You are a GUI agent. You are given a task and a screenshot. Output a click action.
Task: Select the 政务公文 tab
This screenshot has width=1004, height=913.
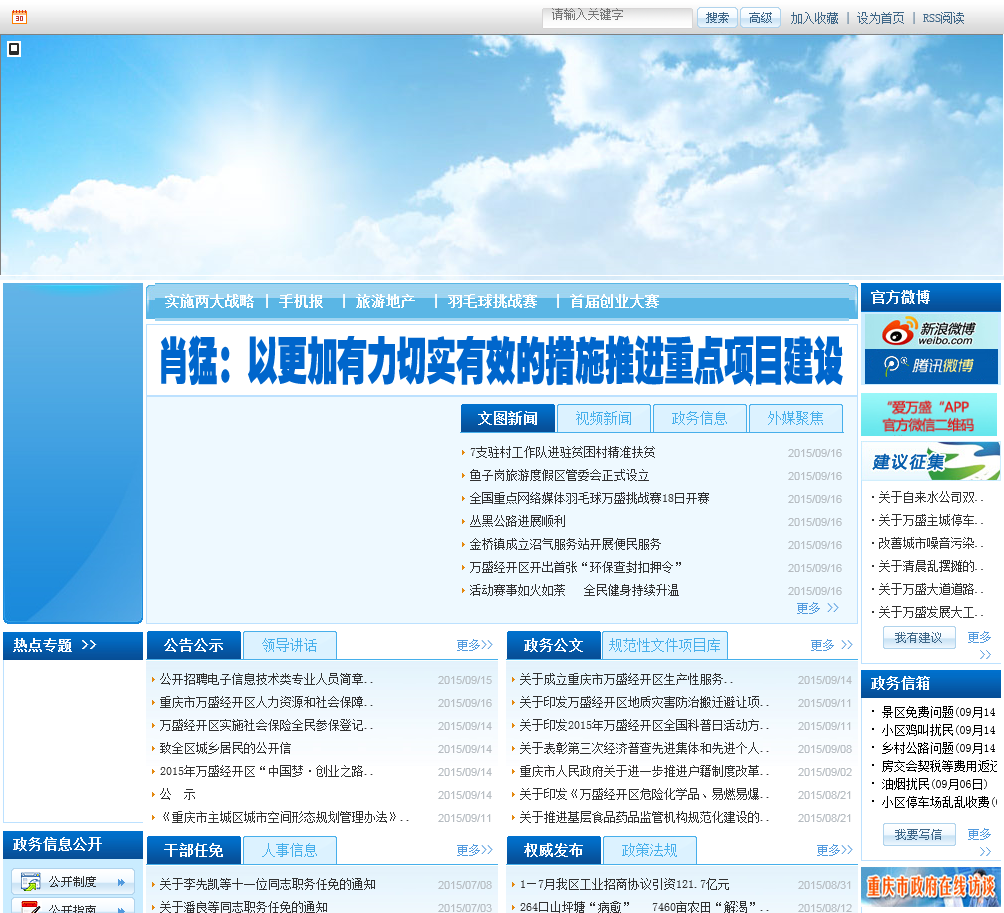[x=554, y=645]
